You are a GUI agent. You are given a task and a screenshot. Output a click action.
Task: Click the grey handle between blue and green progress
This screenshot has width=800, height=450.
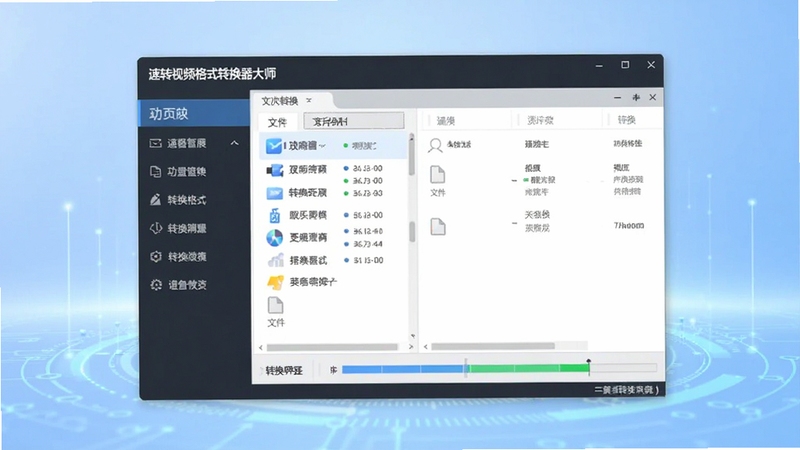click(x=466, y=368)
